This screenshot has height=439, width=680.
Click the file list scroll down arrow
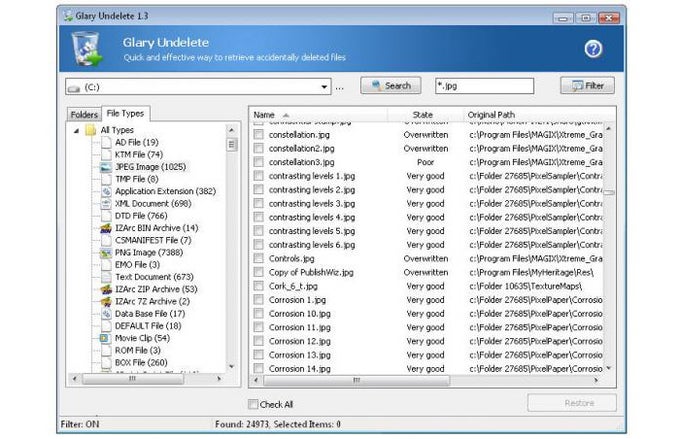click(x=609, y=368)
